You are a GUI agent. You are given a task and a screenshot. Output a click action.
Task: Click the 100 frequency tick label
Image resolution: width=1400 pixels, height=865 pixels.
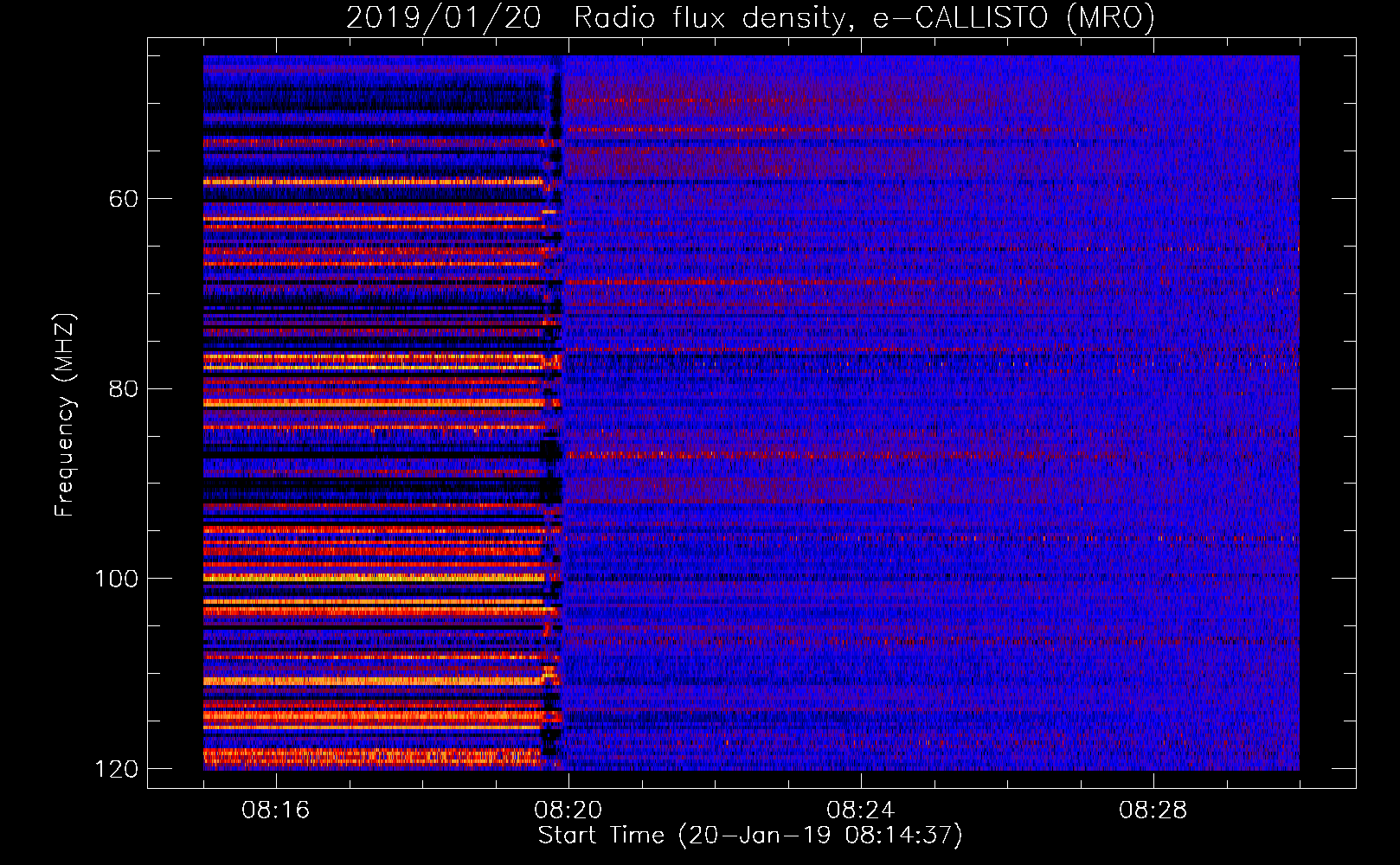tap(116, 579)
